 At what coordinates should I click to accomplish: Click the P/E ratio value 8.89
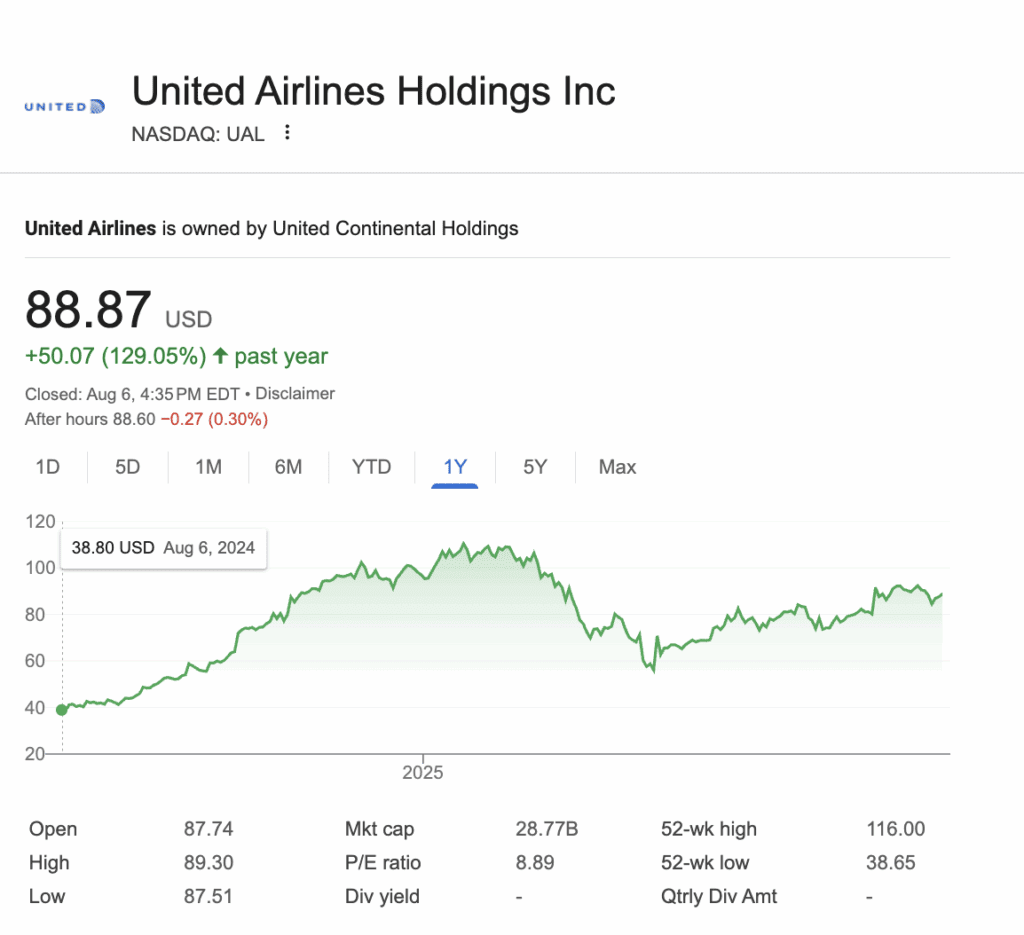click(535, 863)
